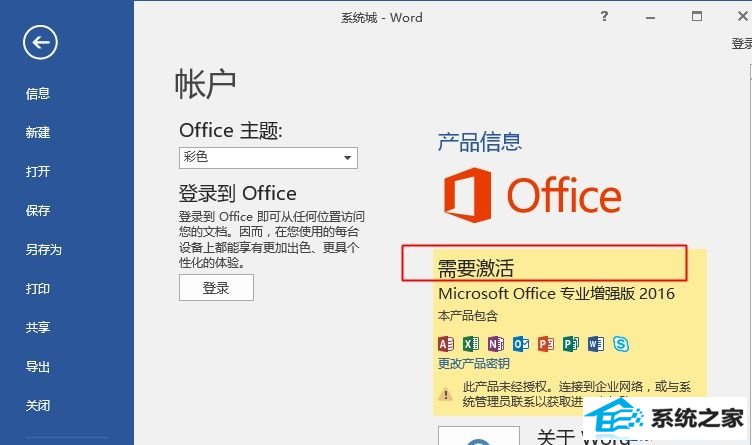
Task: Click the 更改产品密钥 link
Action: pyautogui.click(x=473, y=363)
